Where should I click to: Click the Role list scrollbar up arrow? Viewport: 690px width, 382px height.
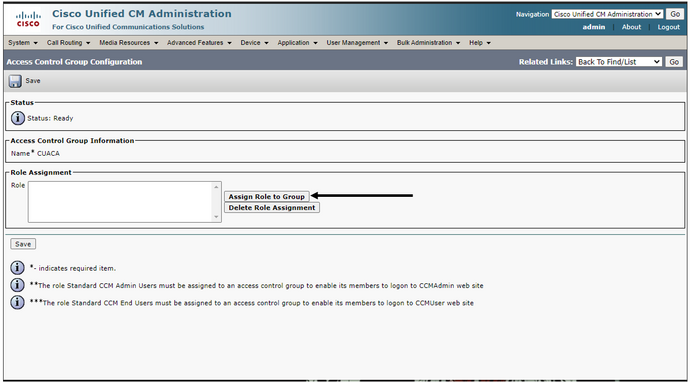point(216,187)
